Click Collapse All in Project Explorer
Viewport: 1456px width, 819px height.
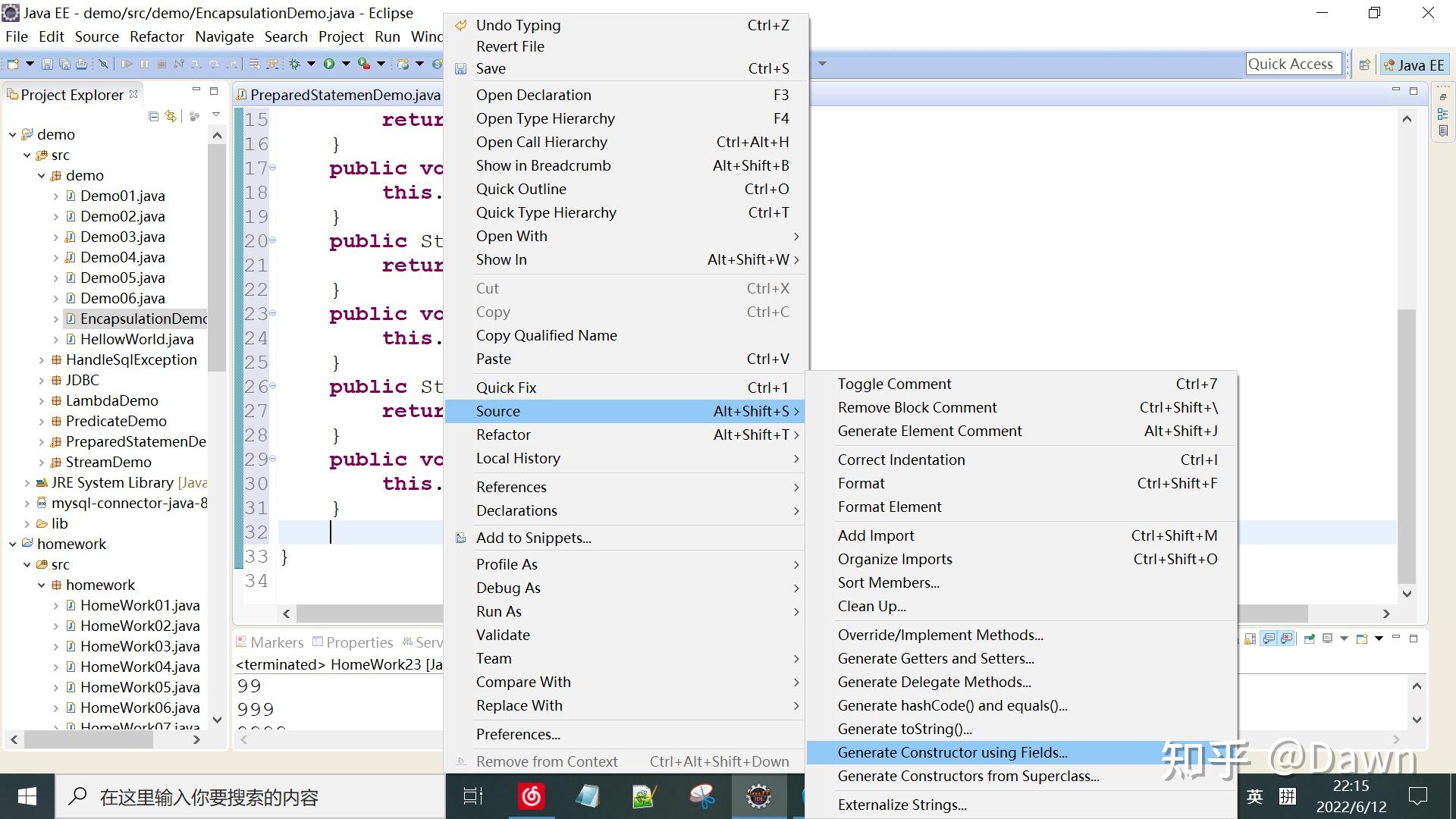pyautogui.click(x=154, y=116)
